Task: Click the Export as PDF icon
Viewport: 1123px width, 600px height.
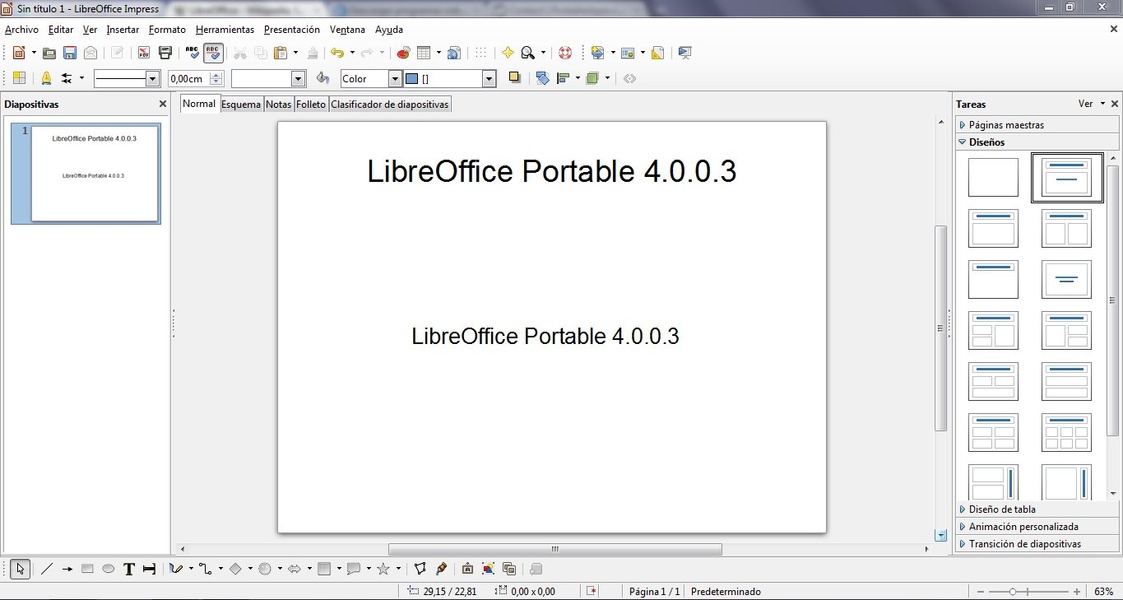Action: click(144, 53)
